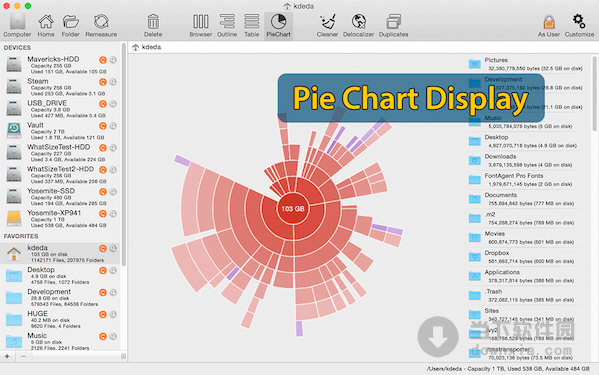Click the 103 GB center of pie chart

click(x=293, y=209)
